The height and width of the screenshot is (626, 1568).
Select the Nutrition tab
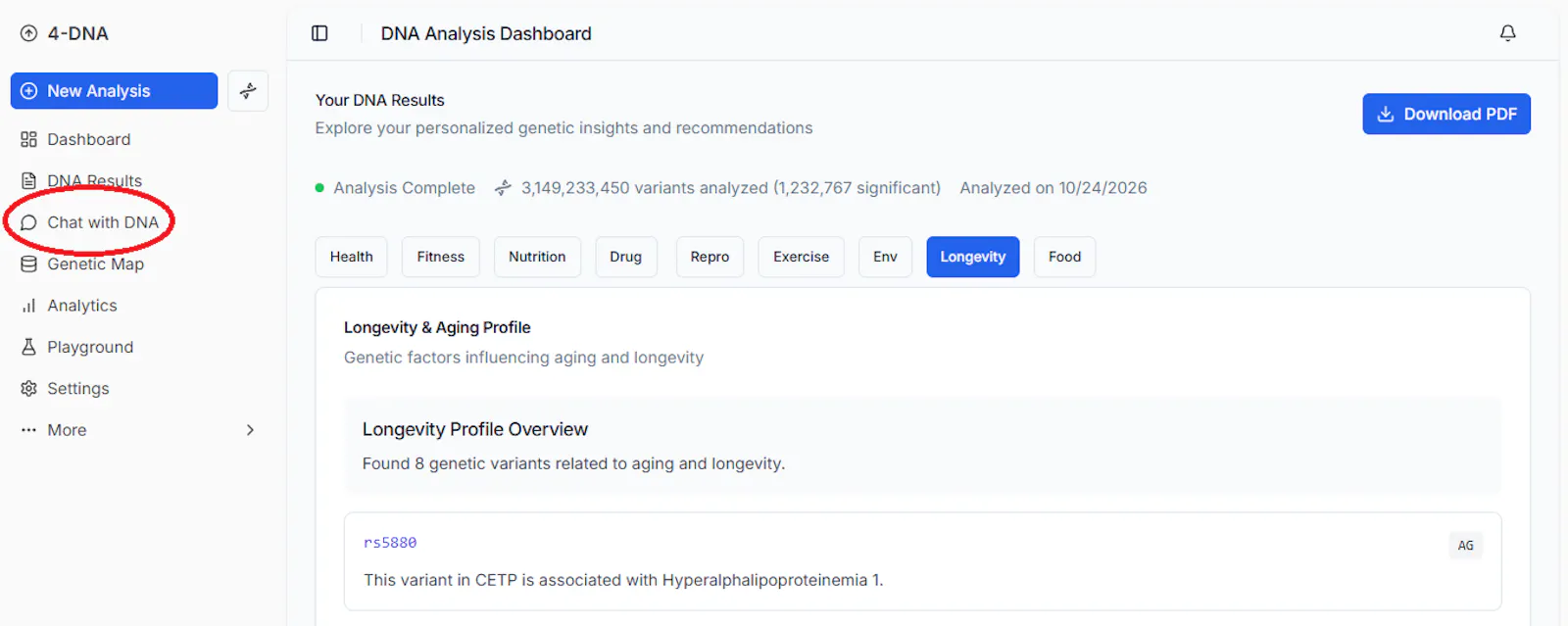(x=537, y=257)
